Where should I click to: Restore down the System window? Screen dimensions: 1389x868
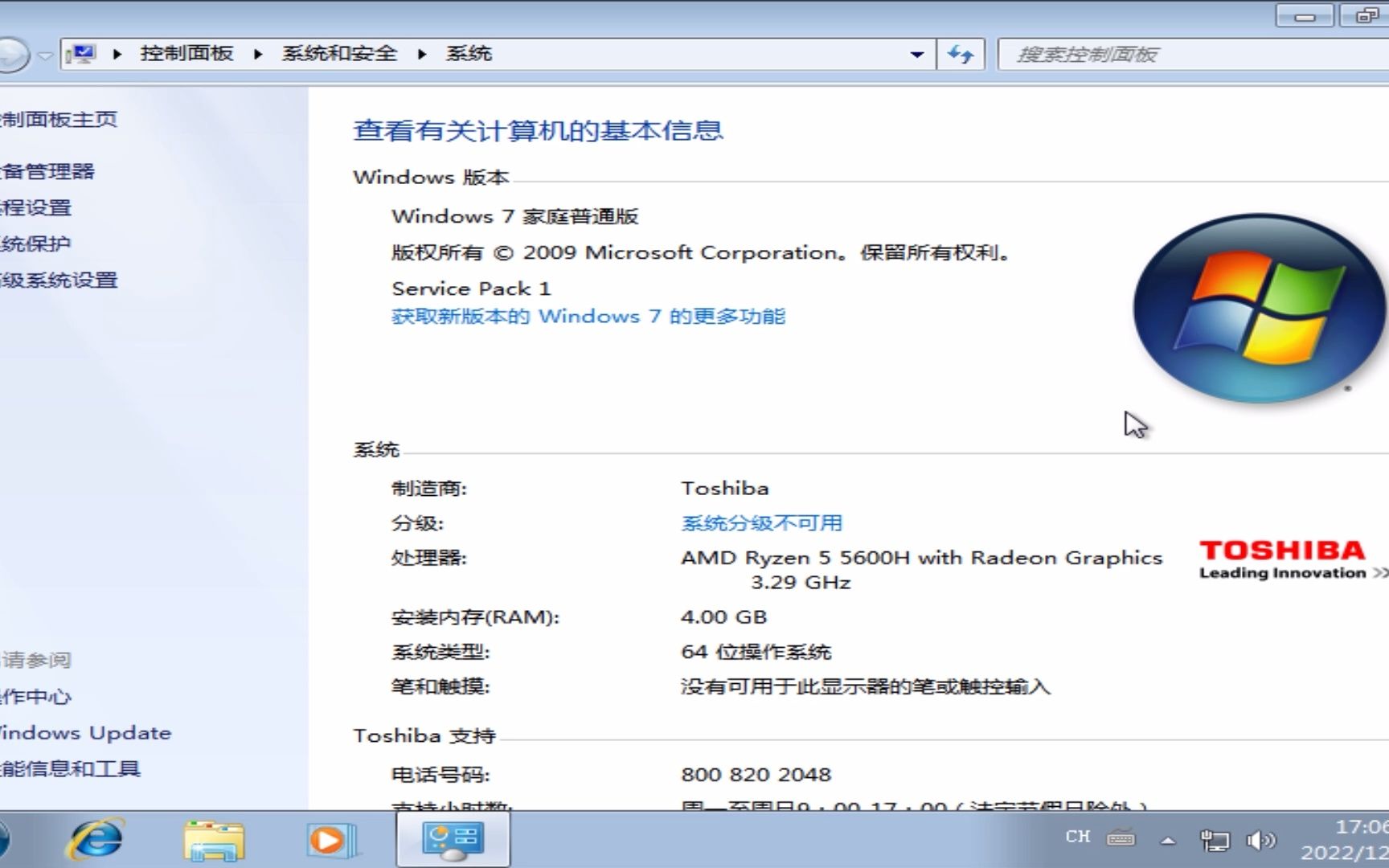1365,15
